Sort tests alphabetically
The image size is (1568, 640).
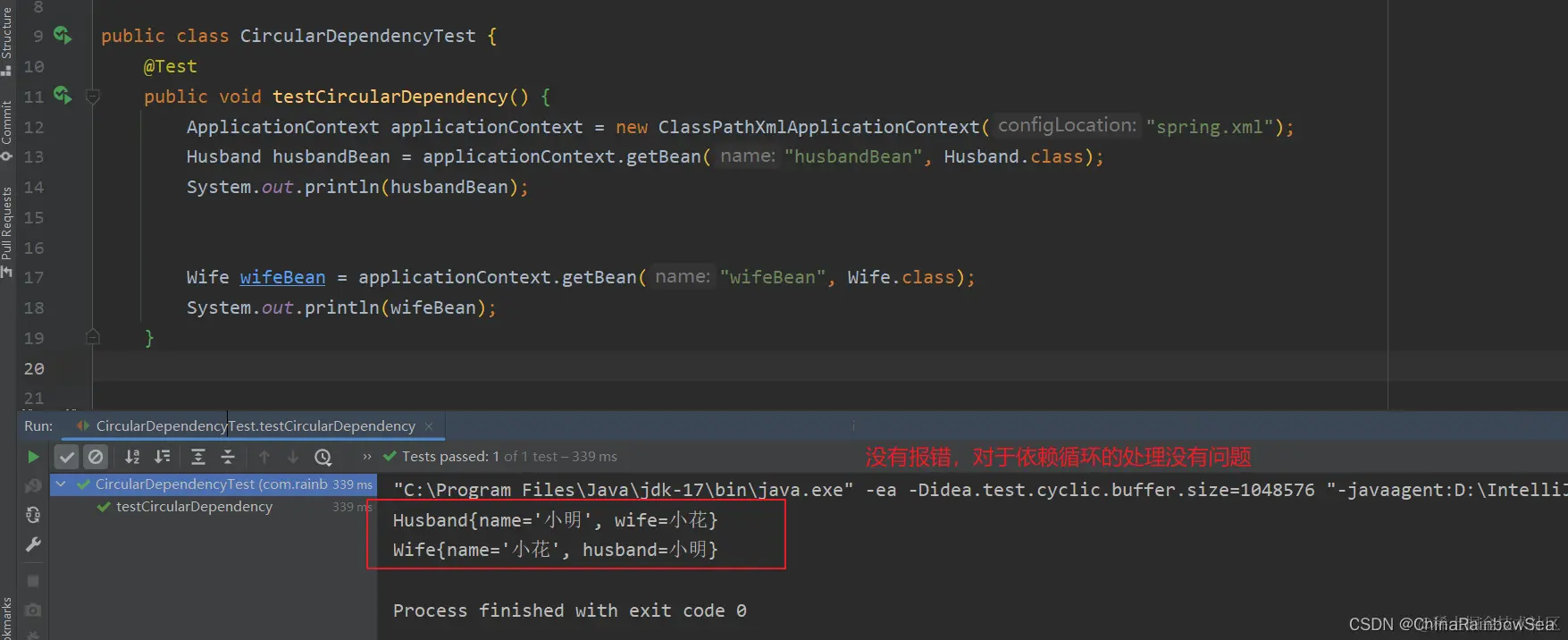132,457
